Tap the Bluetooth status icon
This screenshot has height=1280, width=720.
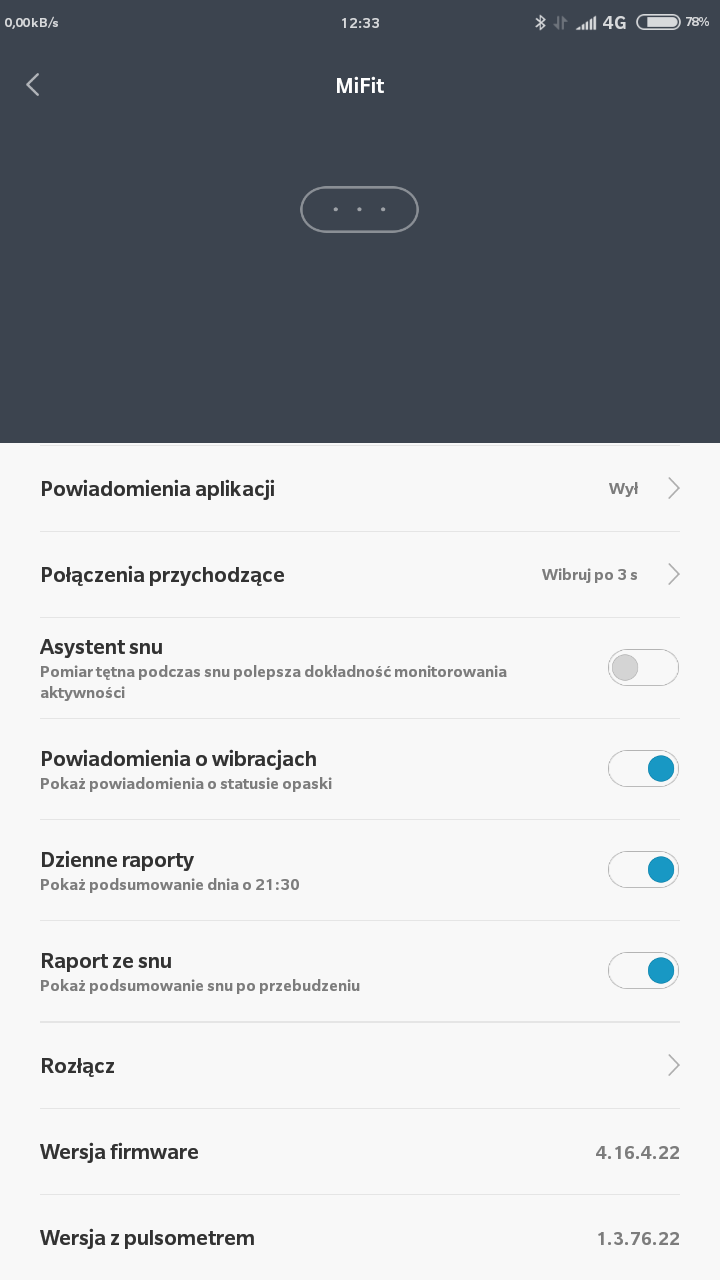540,22
